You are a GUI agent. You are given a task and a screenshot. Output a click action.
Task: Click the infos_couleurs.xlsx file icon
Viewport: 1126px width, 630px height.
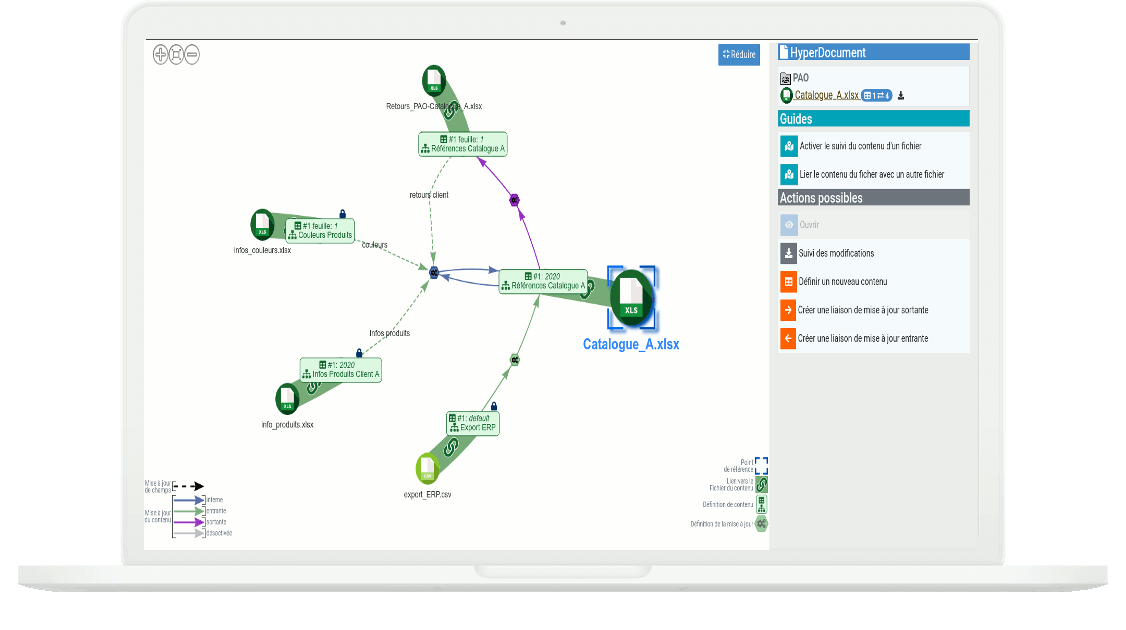[x=262, y=224]
